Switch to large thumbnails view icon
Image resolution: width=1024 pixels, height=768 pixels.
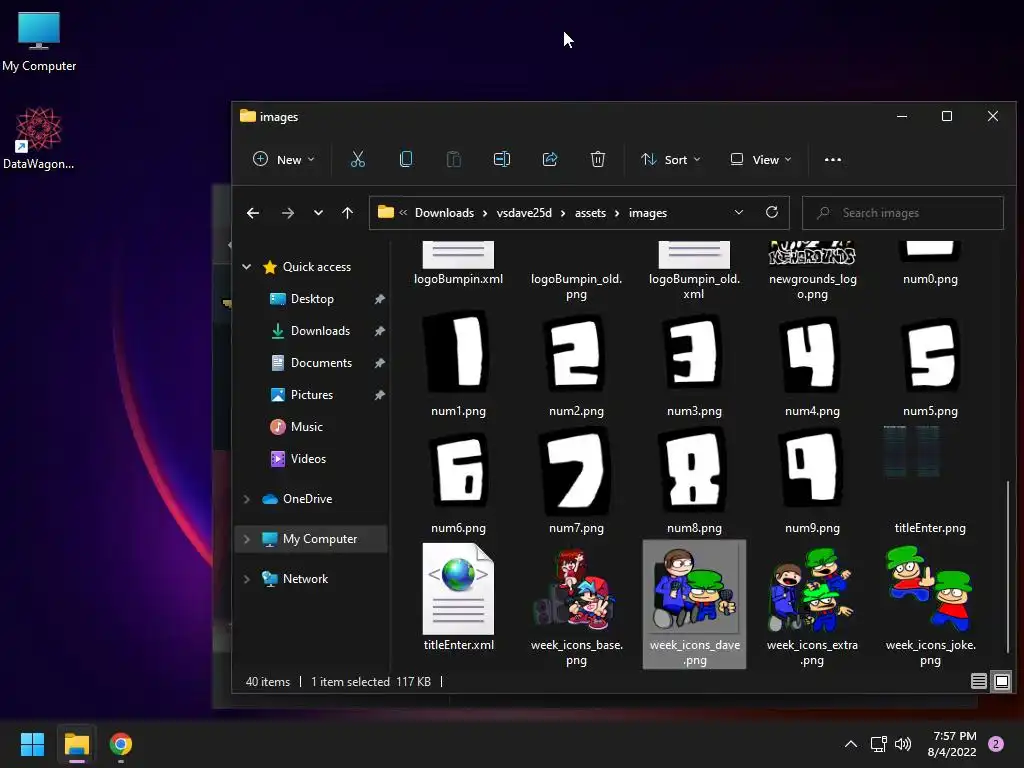(x=1002, y=682)
